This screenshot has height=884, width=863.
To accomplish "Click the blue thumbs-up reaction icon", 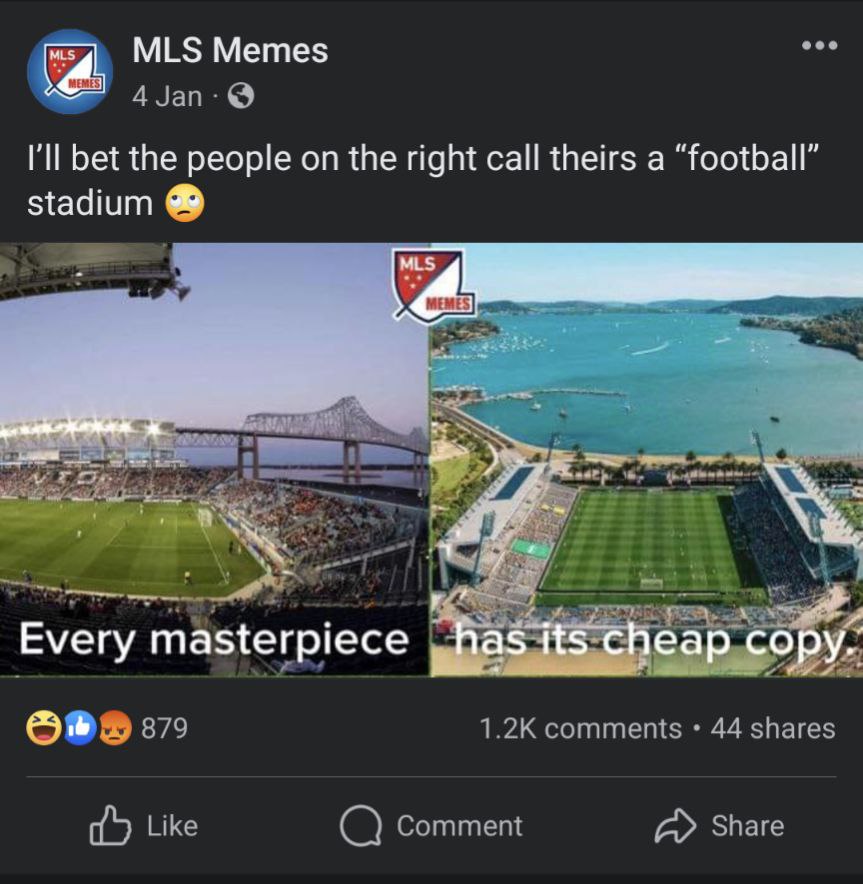I will [x=79, y=728].
